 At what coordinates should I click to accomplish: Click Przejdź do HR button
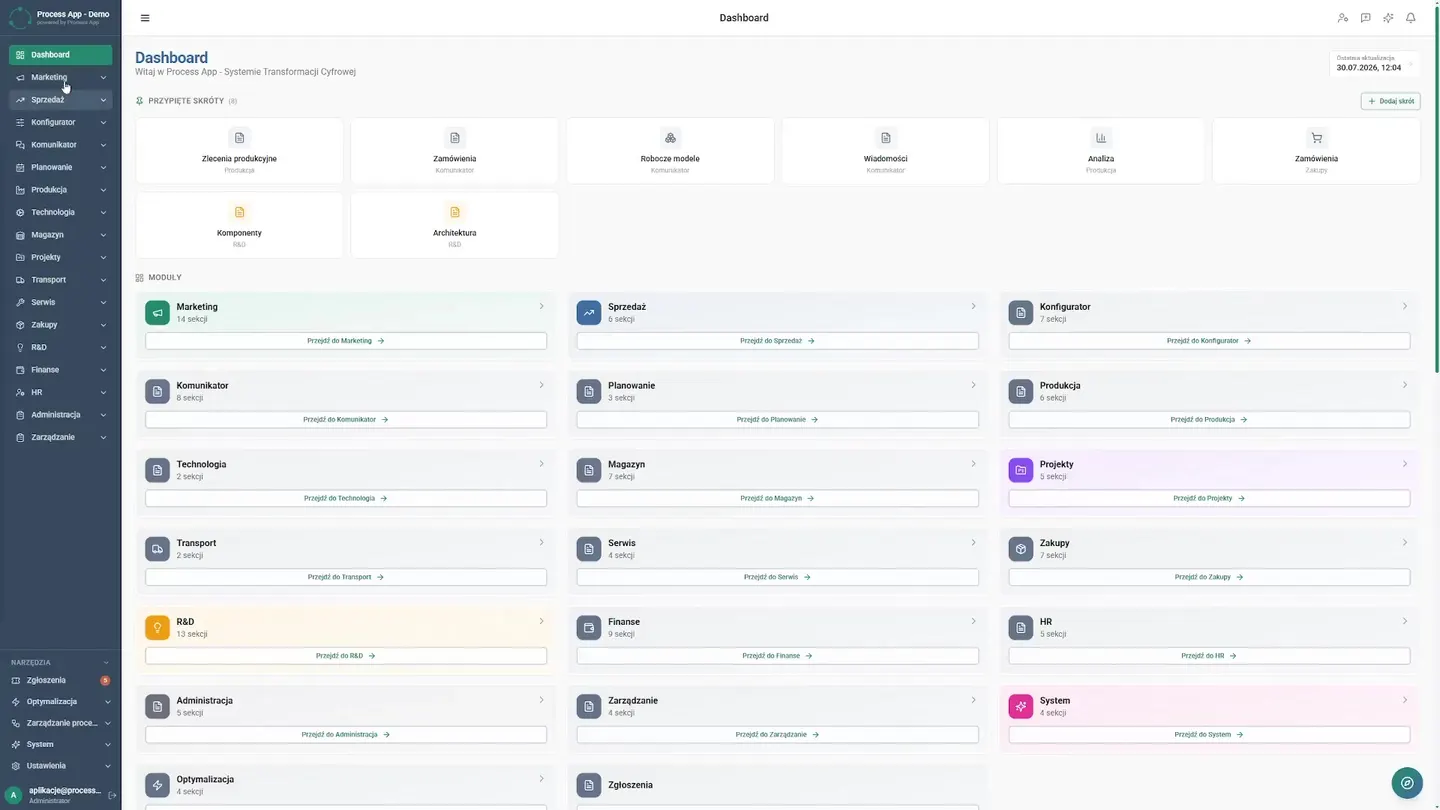pos(1209,656)
